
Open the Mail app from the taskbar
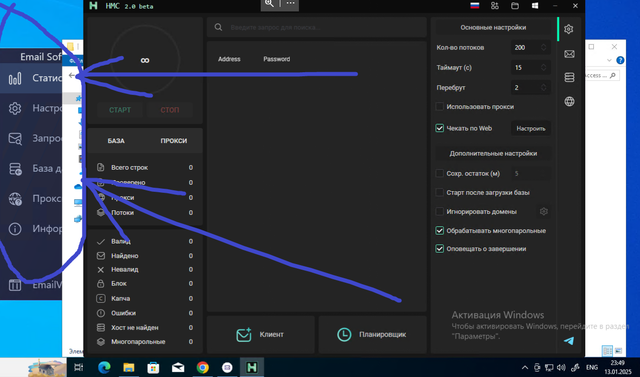pos(178,368)
